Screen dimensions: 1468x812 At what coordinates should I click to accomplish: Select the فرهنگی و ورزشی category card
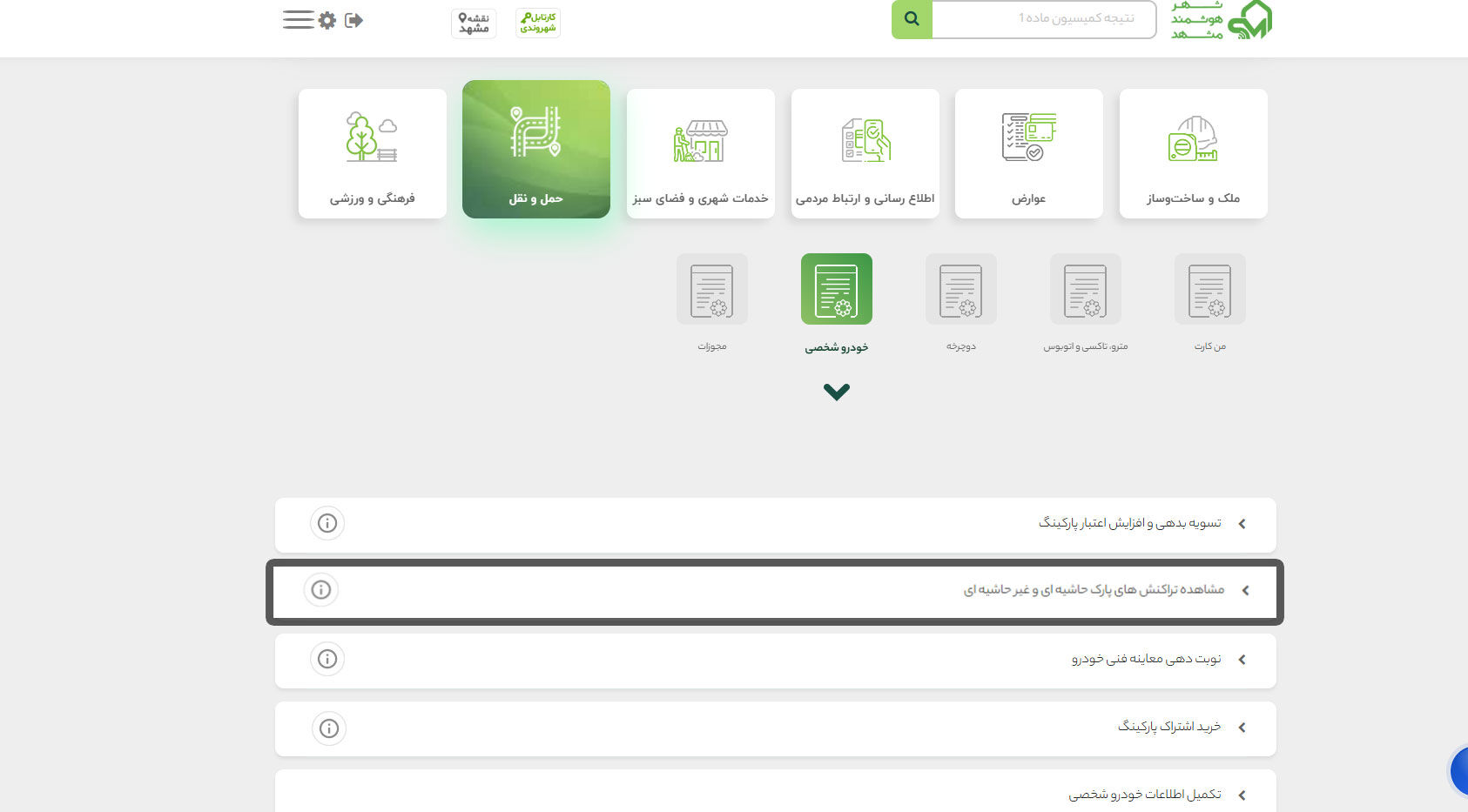373,153
